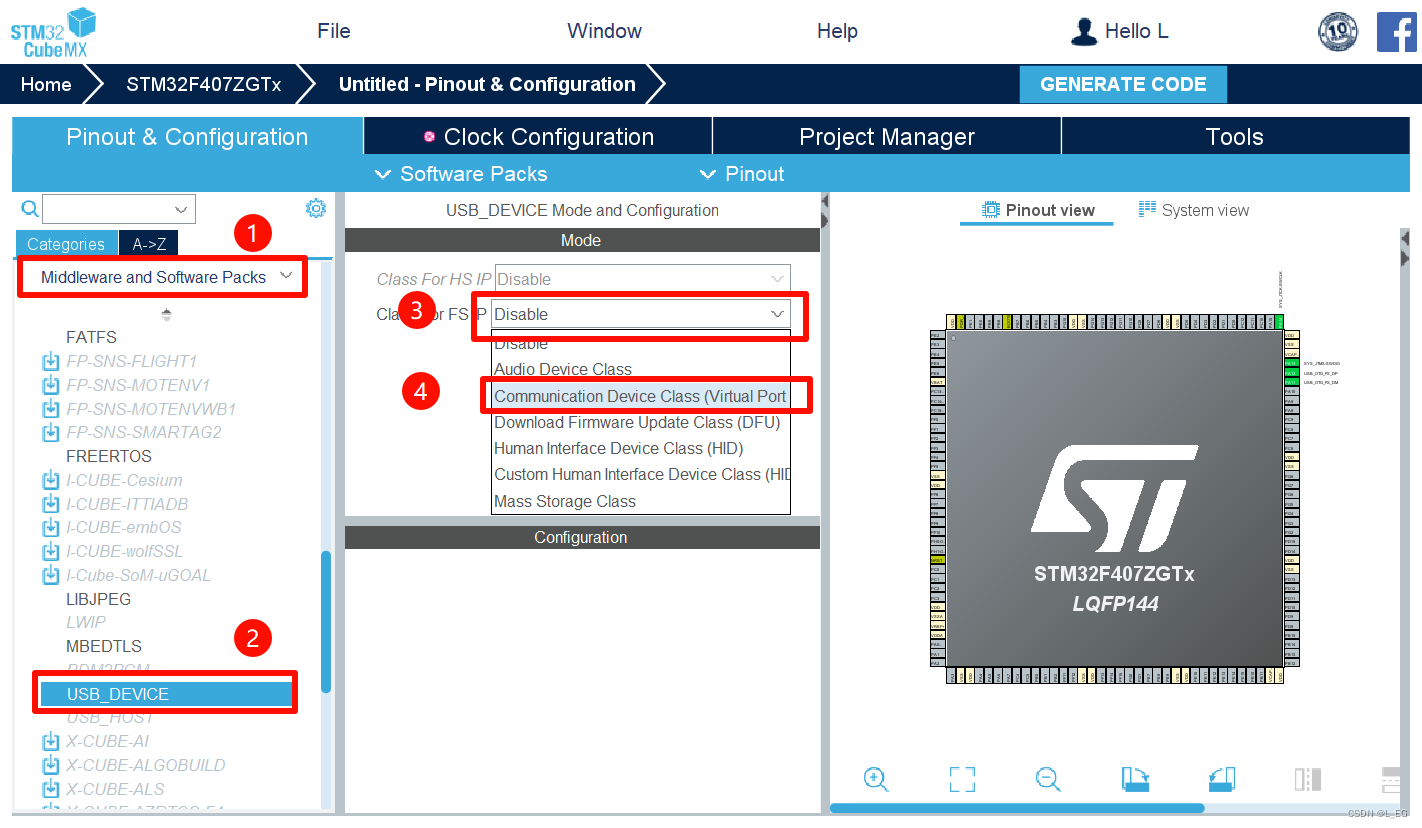Click the download icon next to FP-SNS-FLIGHT1
This screenshot has height=828, width=1422.
tap(51, 361)
